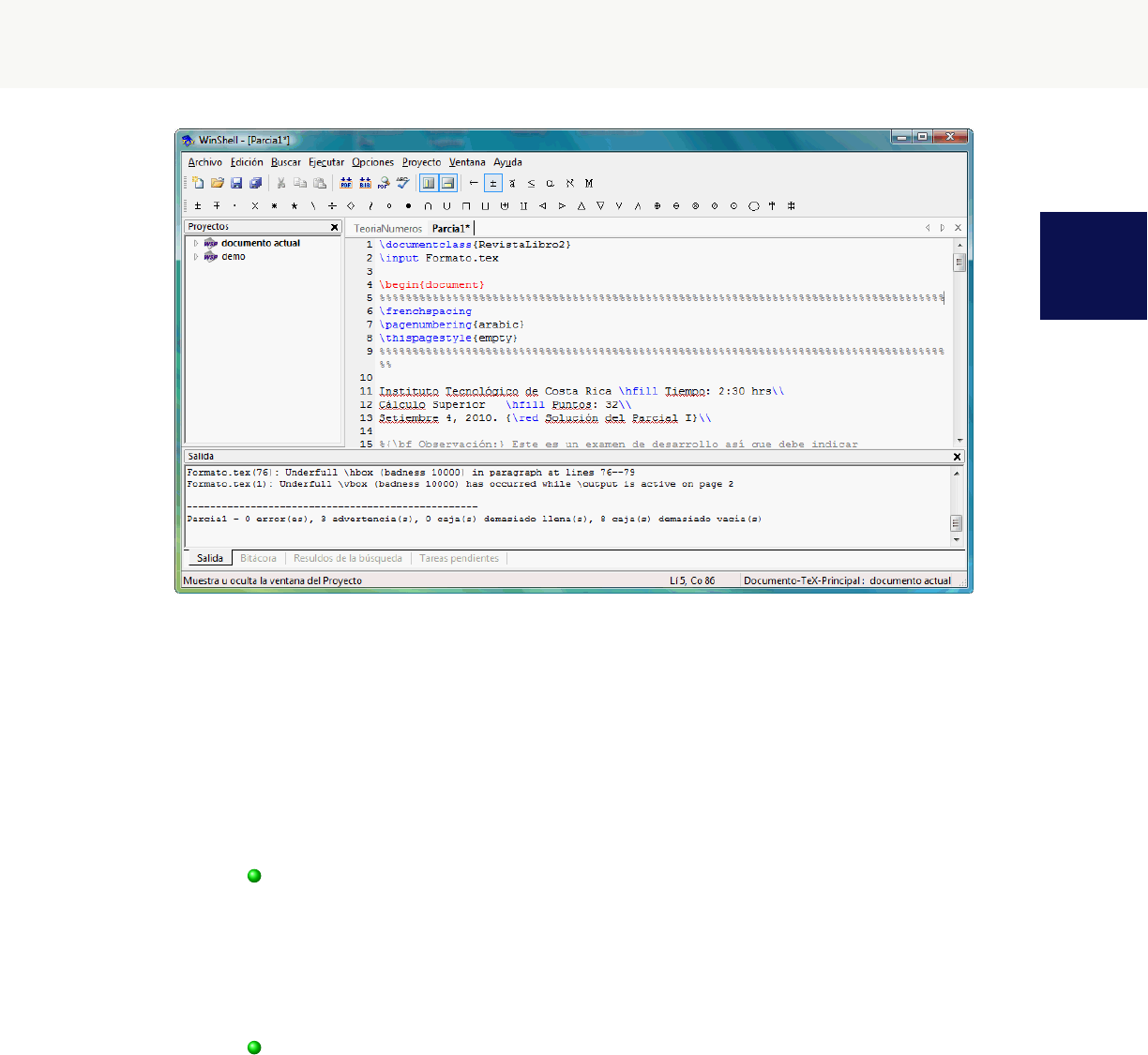Open the Tareas pendientes tab
The width and height of the screenshot is (1148, 1055).
(x=459, y=558)
